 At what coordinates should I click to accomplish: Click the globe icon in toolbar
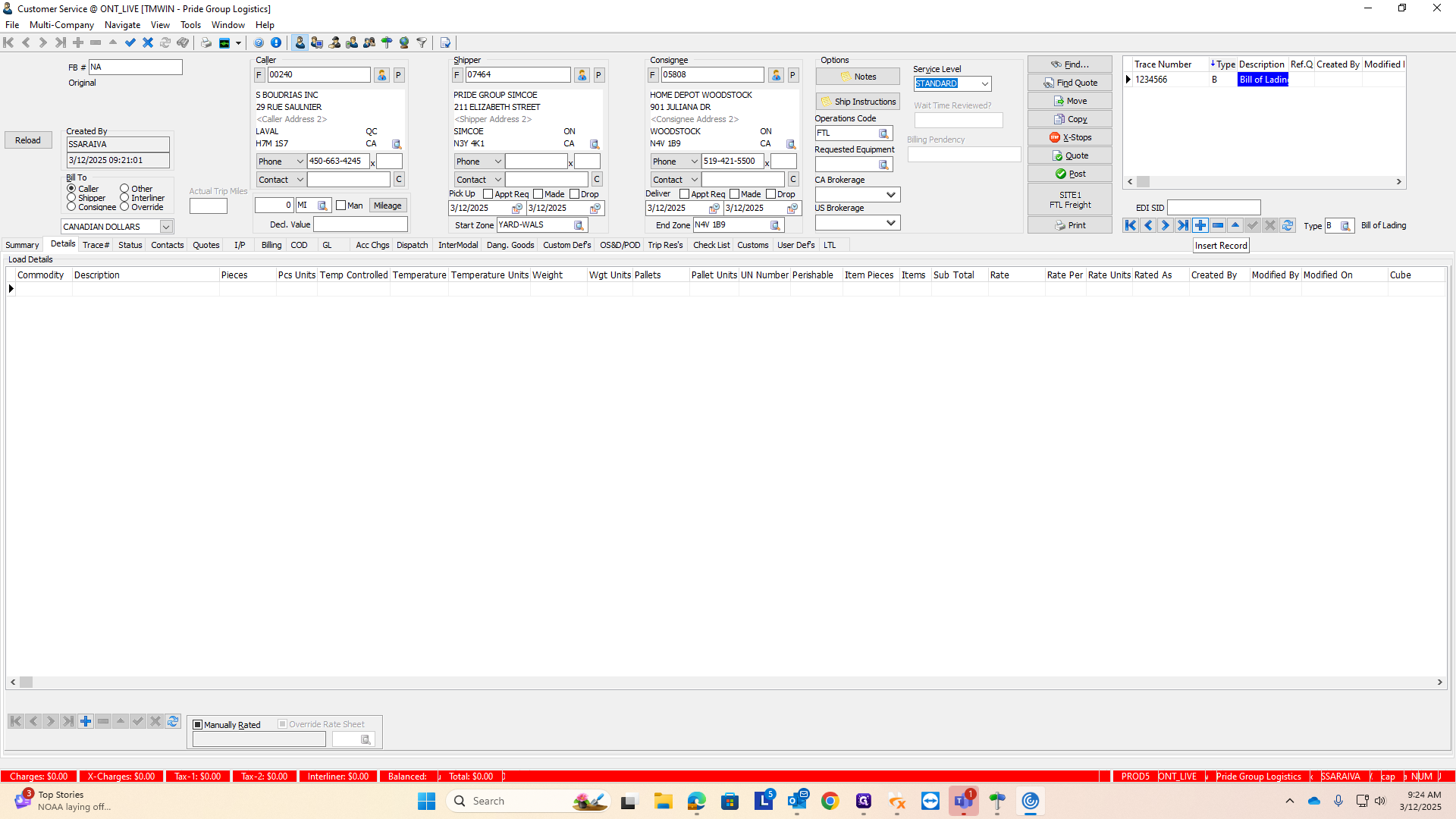coord(404,42)
